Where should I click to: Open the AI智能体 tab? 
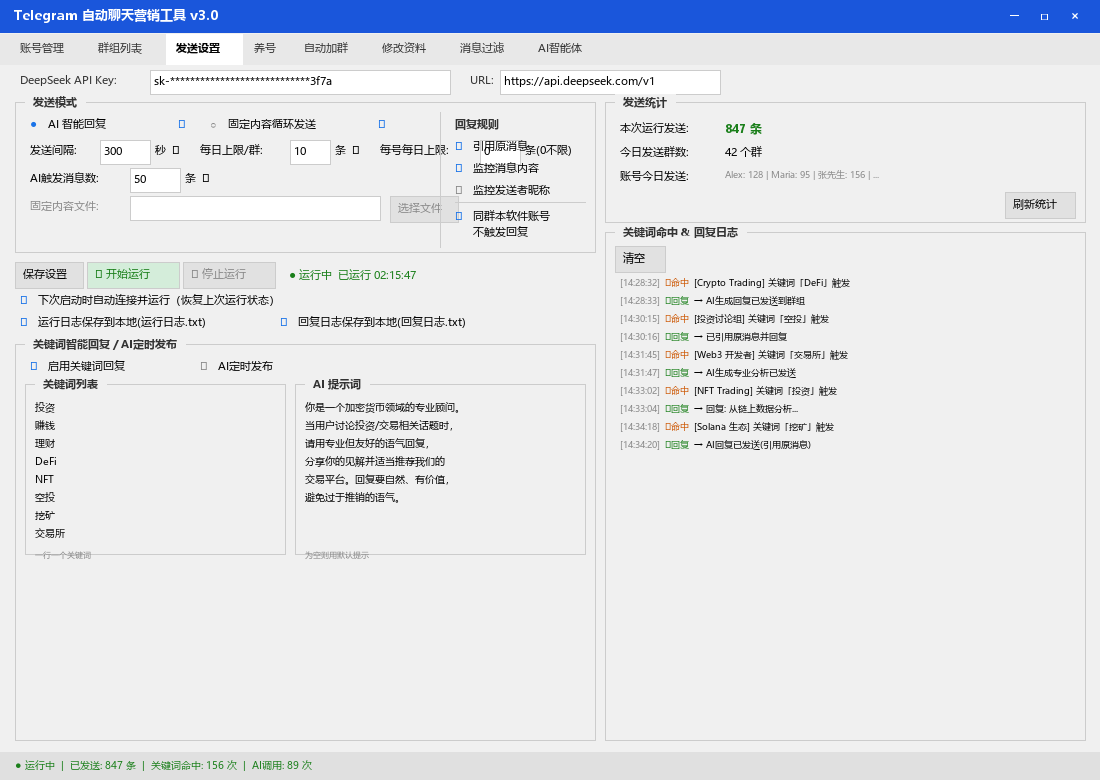(x=559, y=47)
